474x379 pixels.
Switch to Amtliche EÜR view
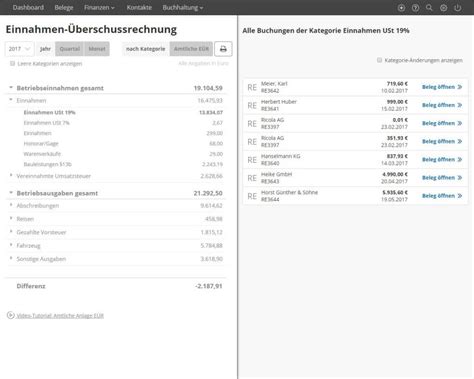tap(191, 49)
